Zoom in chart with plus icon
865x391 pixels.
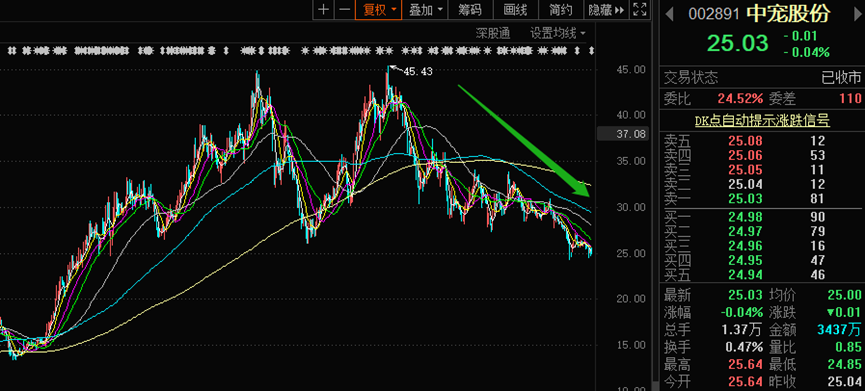[x=324, y=9]
